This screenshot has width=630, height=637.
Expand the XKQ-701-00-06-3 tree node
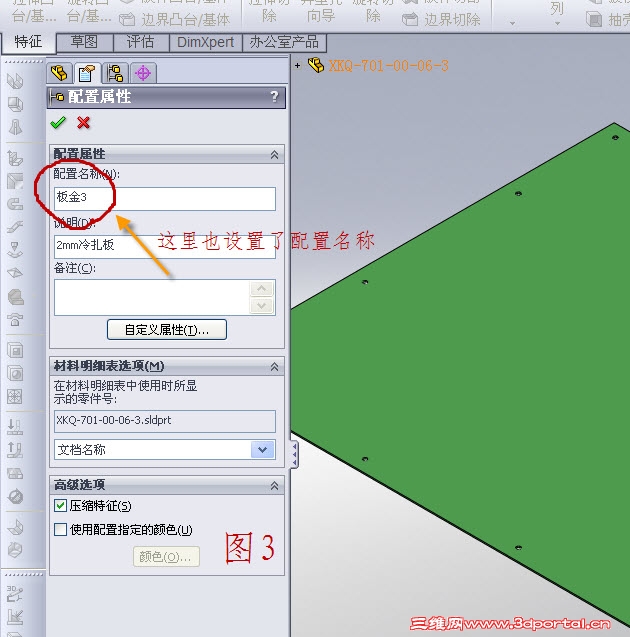tap(298, 65)
